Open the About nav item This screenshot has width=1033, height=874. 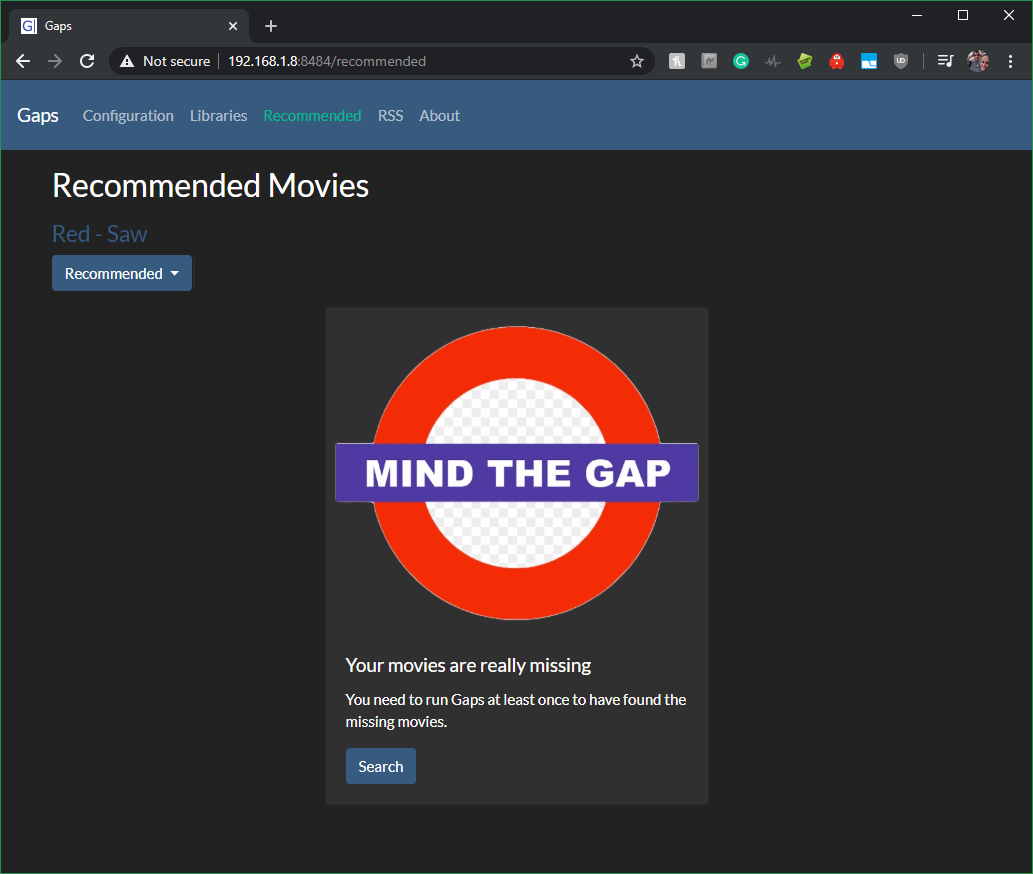(x=439, y=115)
